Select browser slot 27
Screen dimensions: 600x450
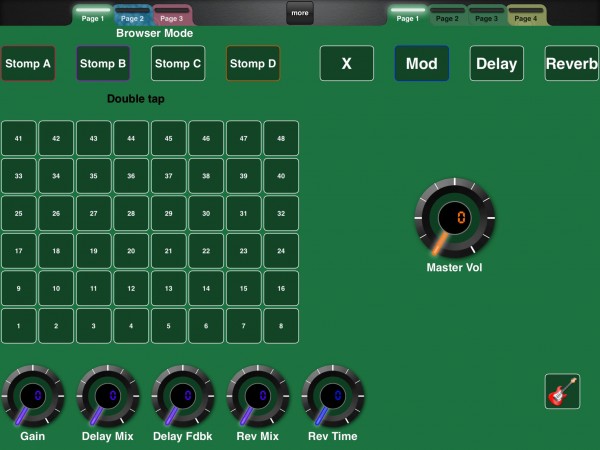click(94, 214)
